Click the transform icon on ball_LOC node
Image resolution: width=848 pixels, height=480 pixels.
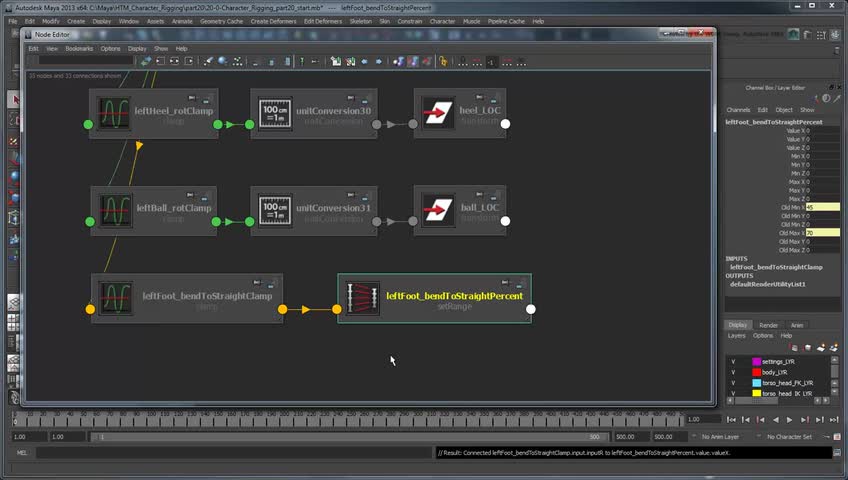click(437, 210)
